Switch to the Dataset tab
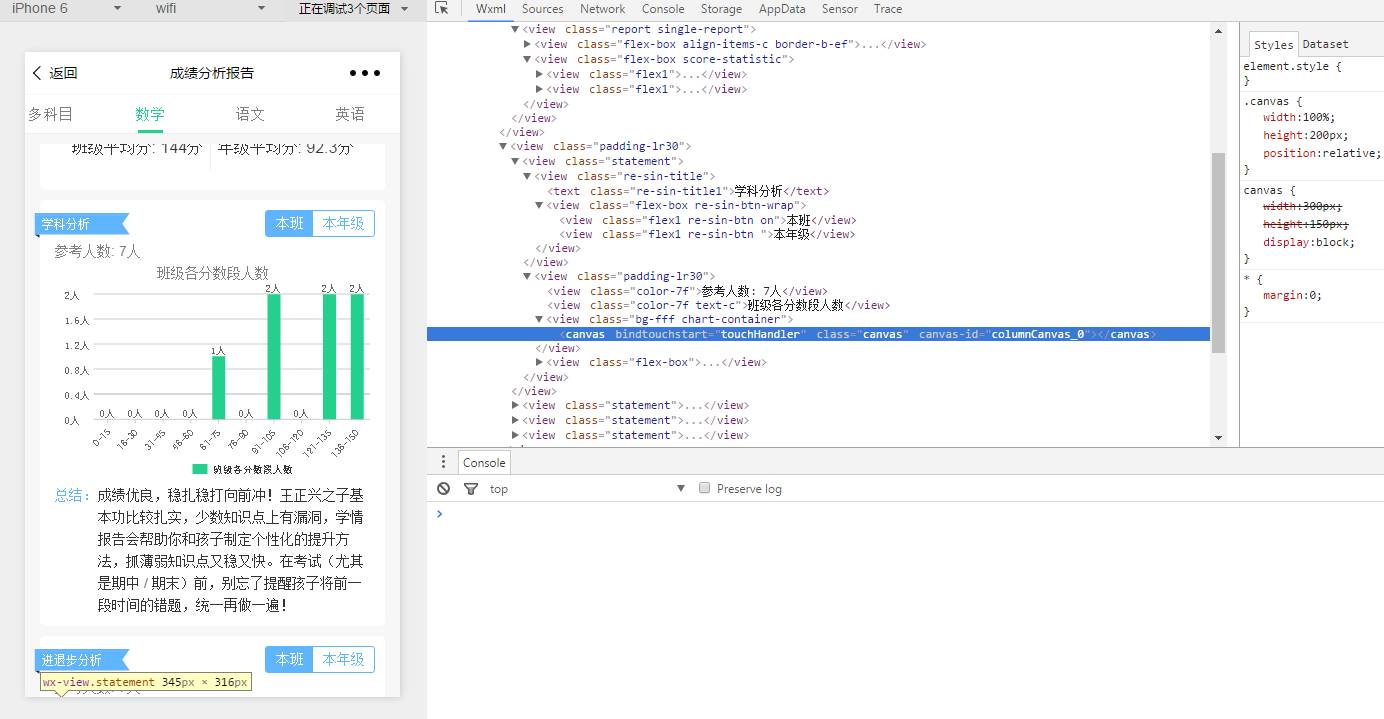This screenshot has height=719, width=1384. tap(1325, 44)
